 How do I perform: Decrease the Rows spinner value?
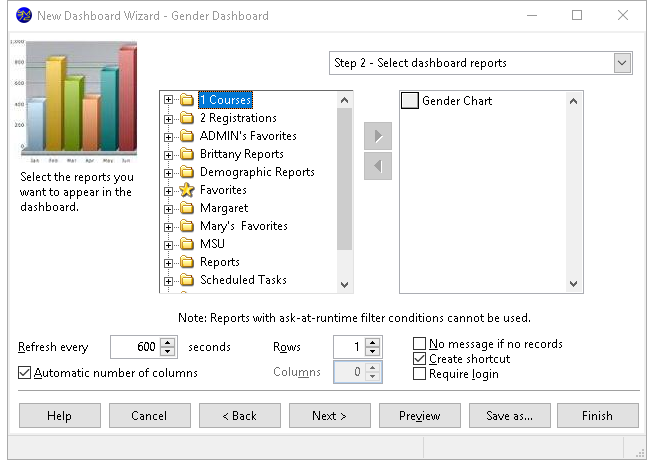click(372, 352)
